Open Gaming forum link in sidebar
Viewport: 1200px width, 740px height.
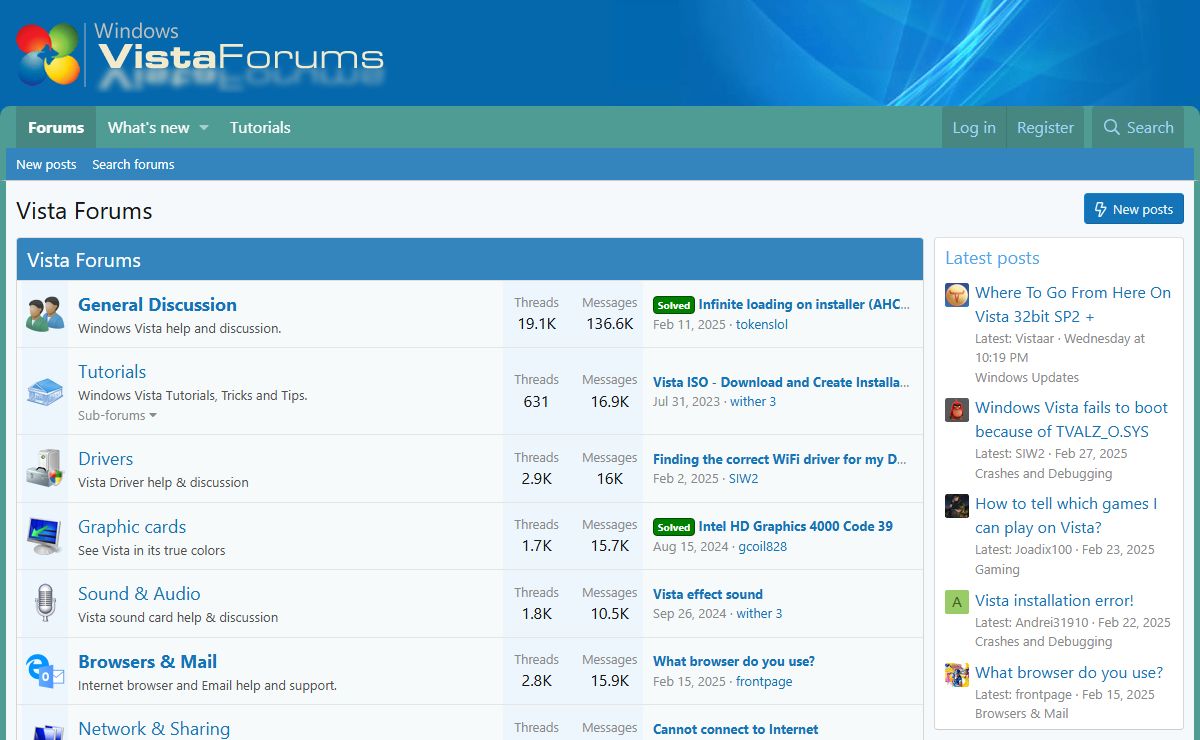pos(997,570)
